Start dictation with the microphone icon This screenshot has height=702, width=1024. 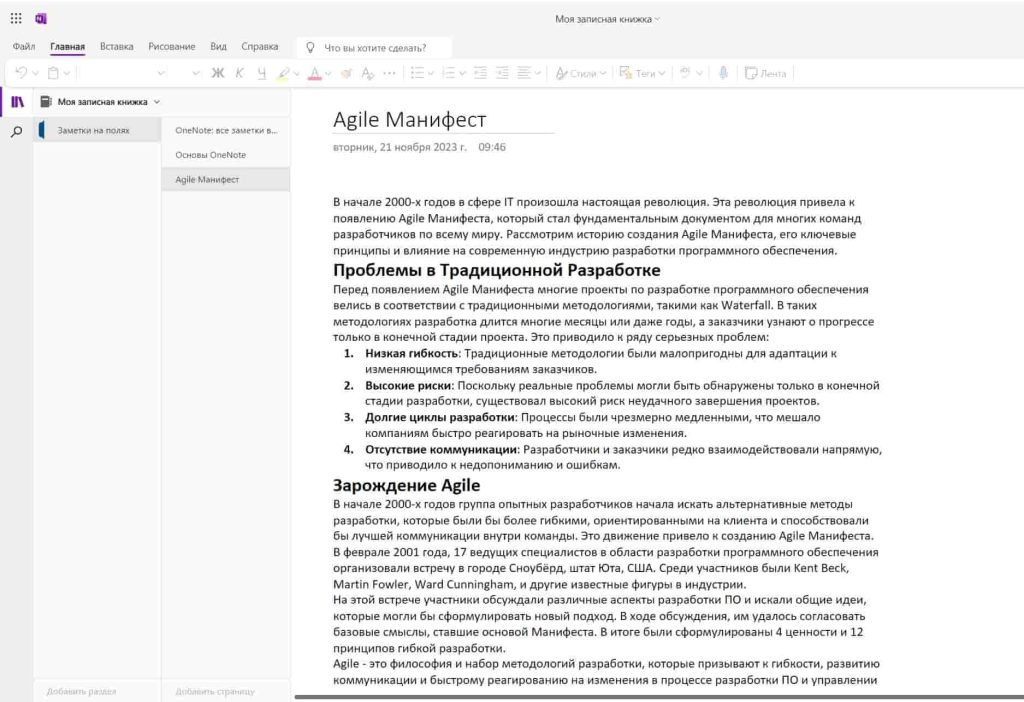point(723,73)
